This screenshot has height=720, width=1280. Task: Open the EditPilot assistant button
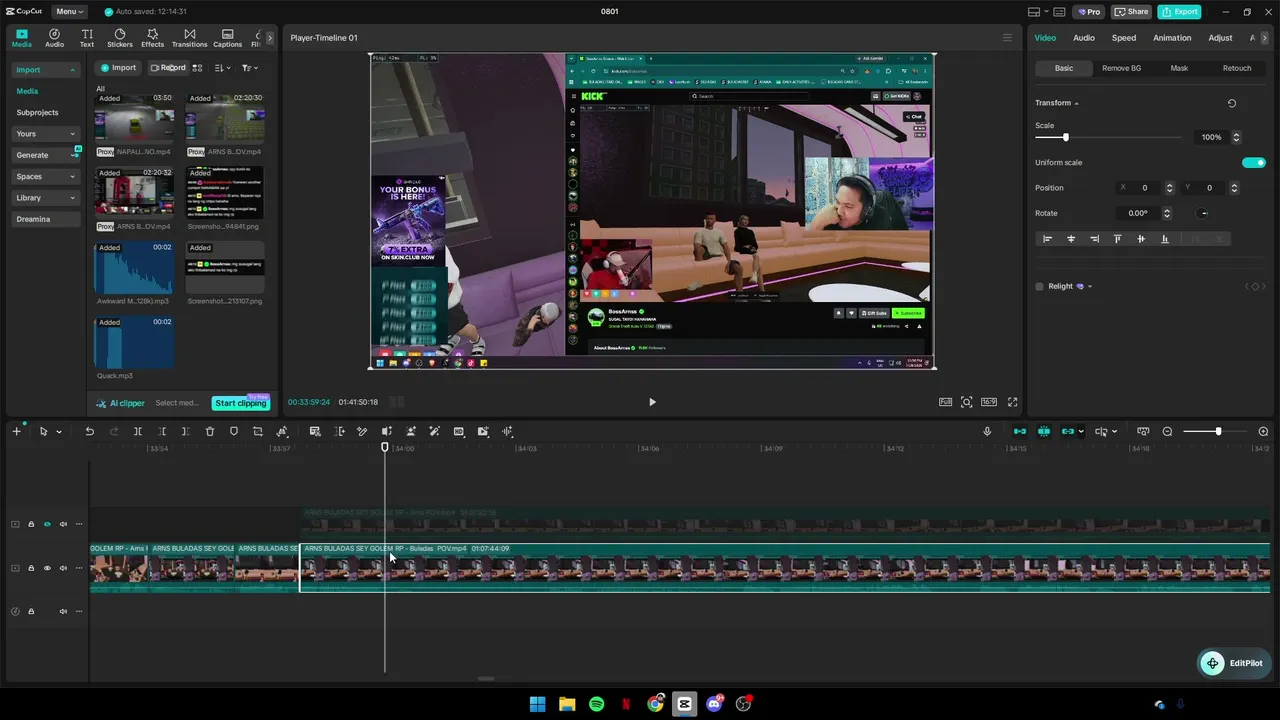[1236, 663]
